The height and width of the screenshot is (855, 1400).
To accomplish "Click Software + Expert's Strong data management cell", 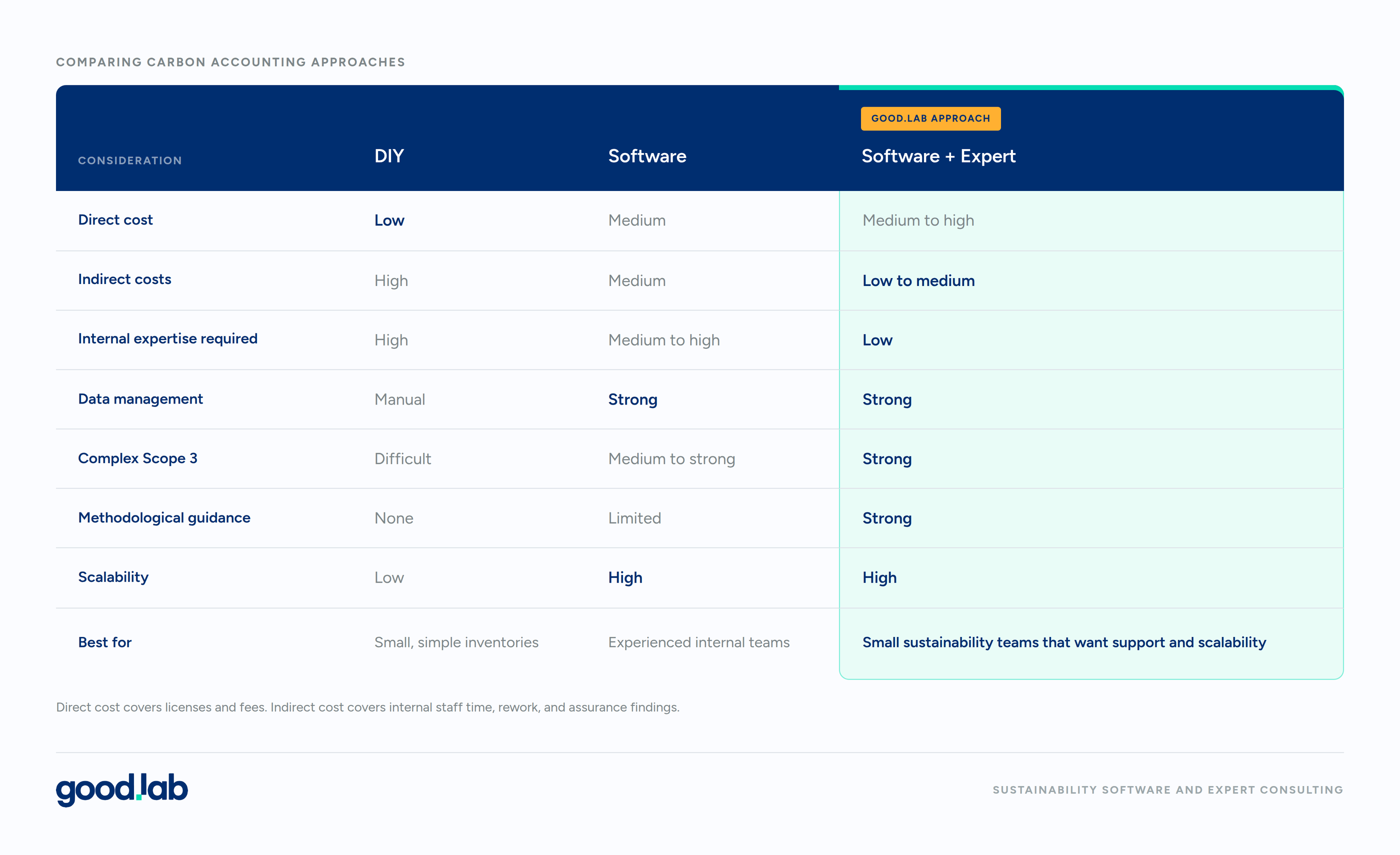I will (887, 400).
